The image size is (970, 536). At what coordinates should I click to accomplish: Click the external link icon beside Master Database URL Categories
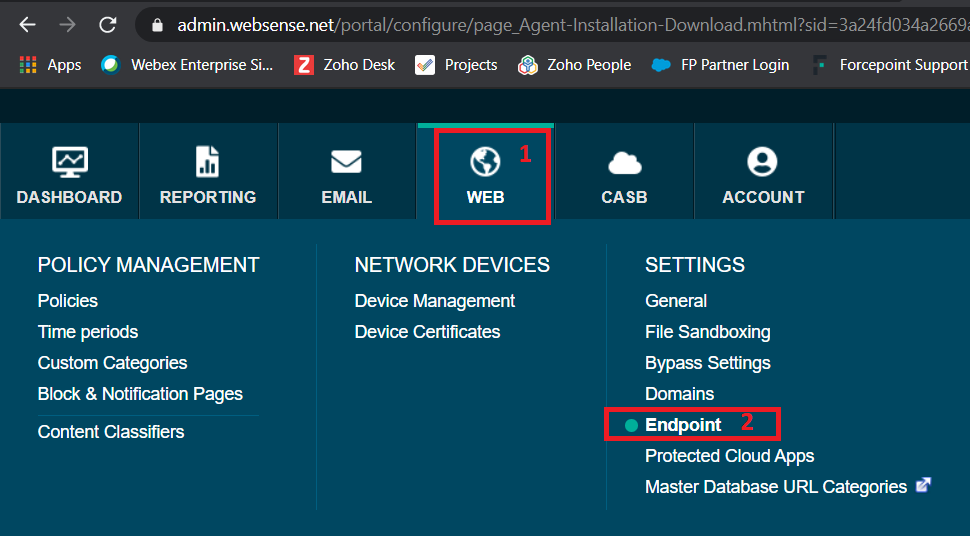923,485
